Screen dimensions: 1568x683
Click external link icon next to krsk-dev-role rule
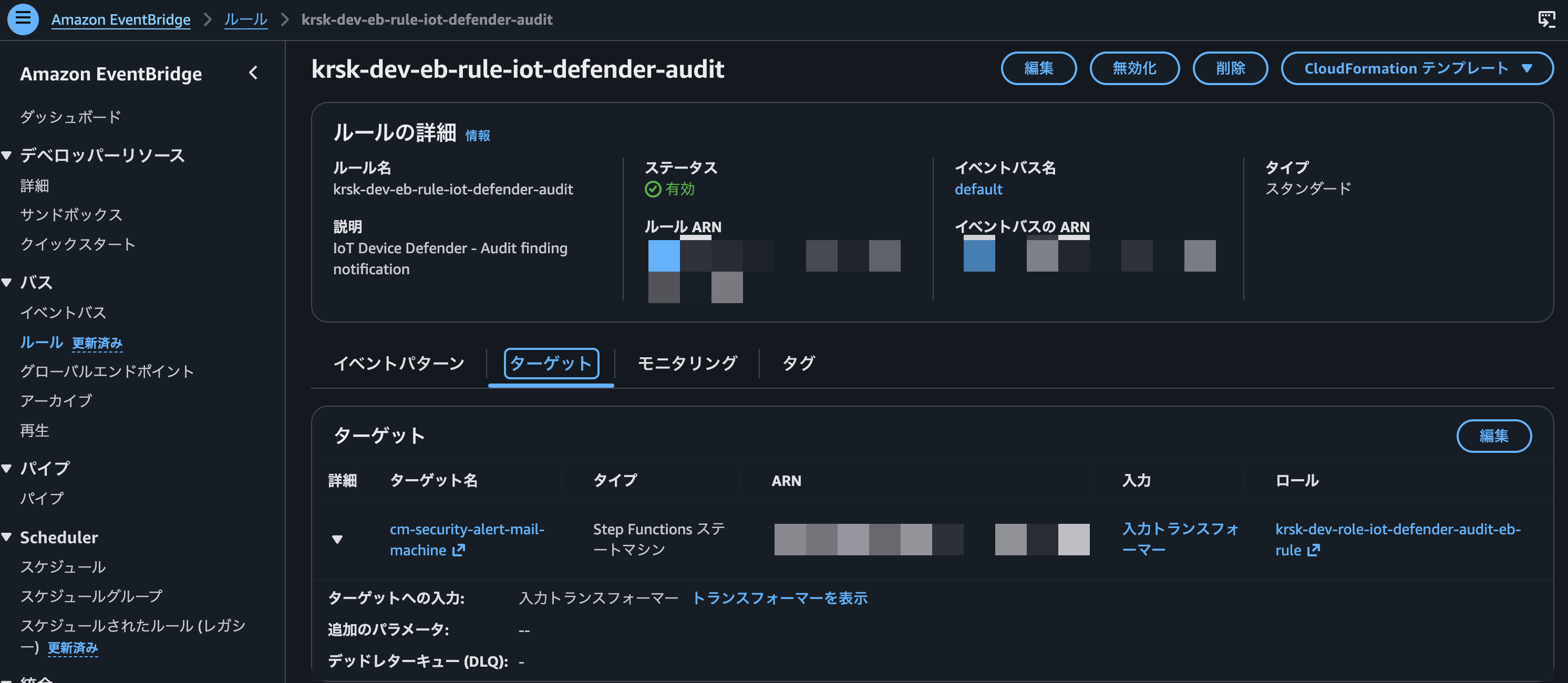coord(1314,550)
